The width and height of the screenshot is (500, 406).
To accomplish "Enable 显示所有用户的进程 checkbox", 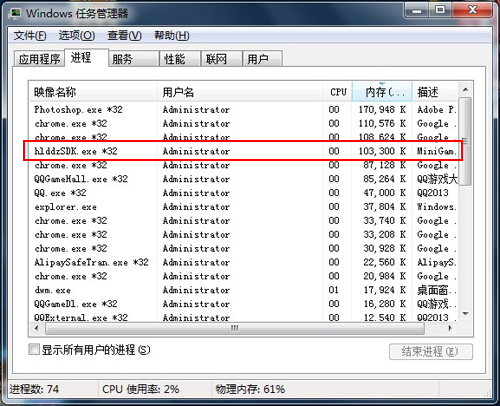I will [34, 350].
